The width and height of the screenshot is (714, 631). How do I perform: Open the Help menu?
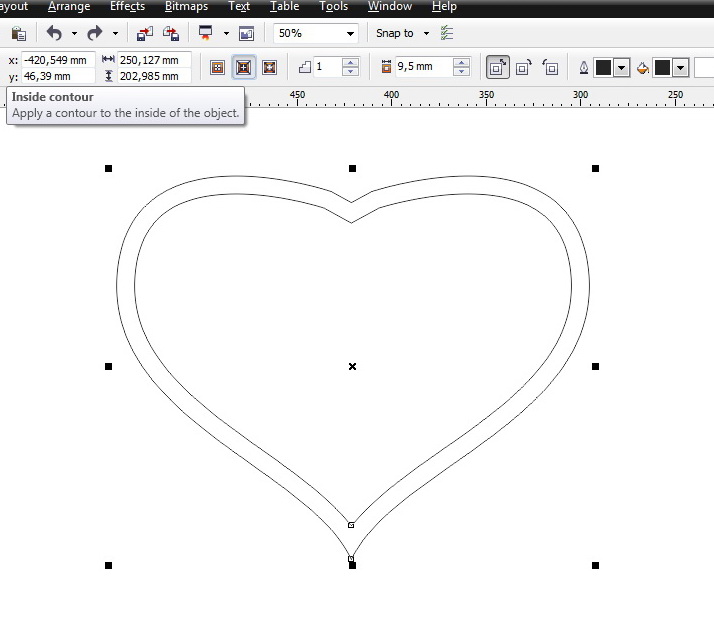point(444,6)
